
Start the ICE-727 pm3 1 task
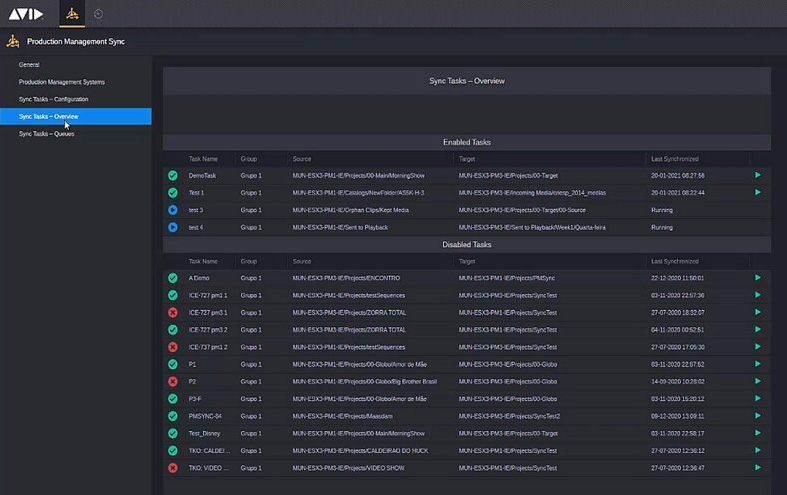click(758, 312)
